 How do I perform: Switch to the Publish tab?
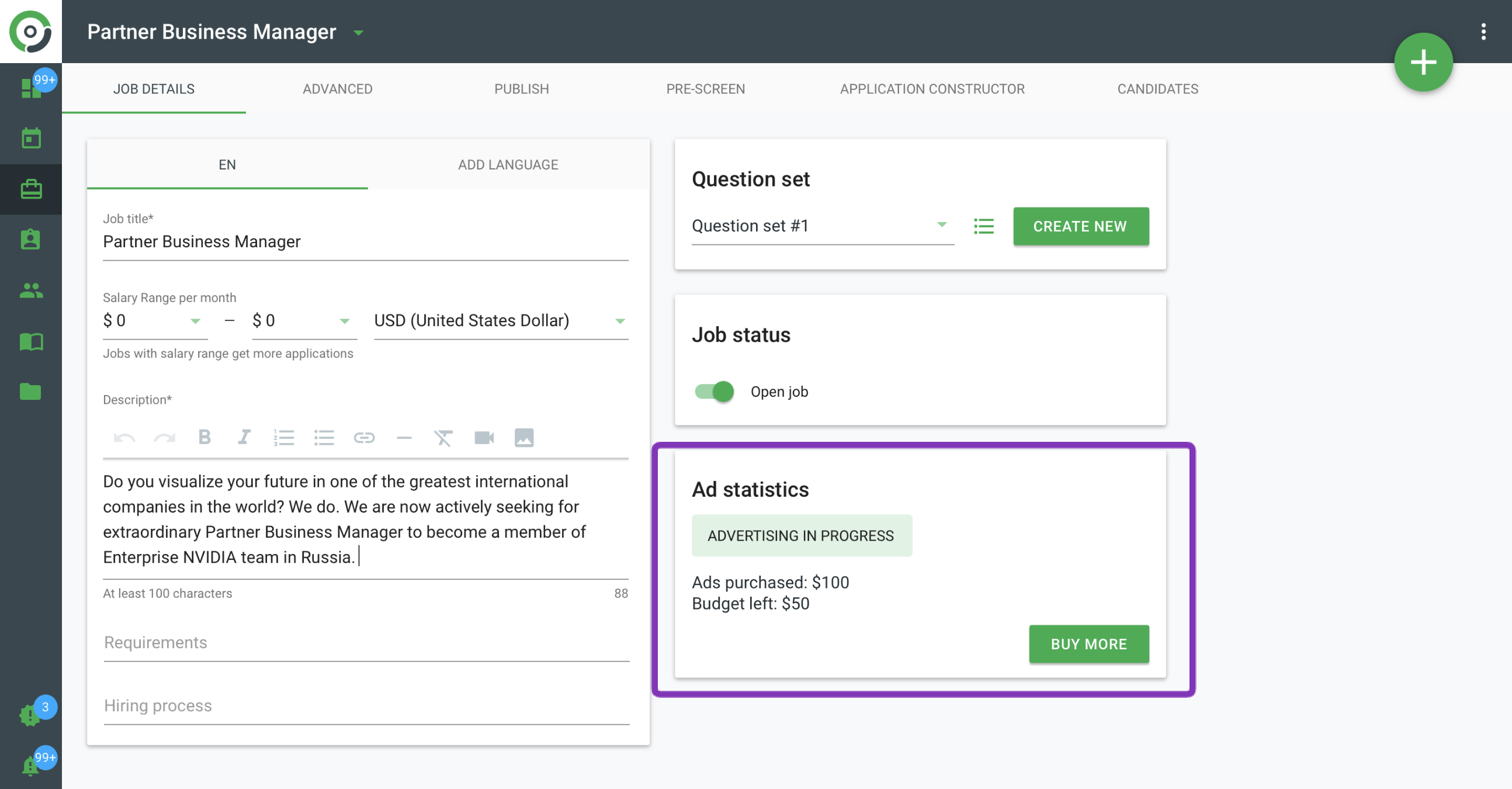521,89
